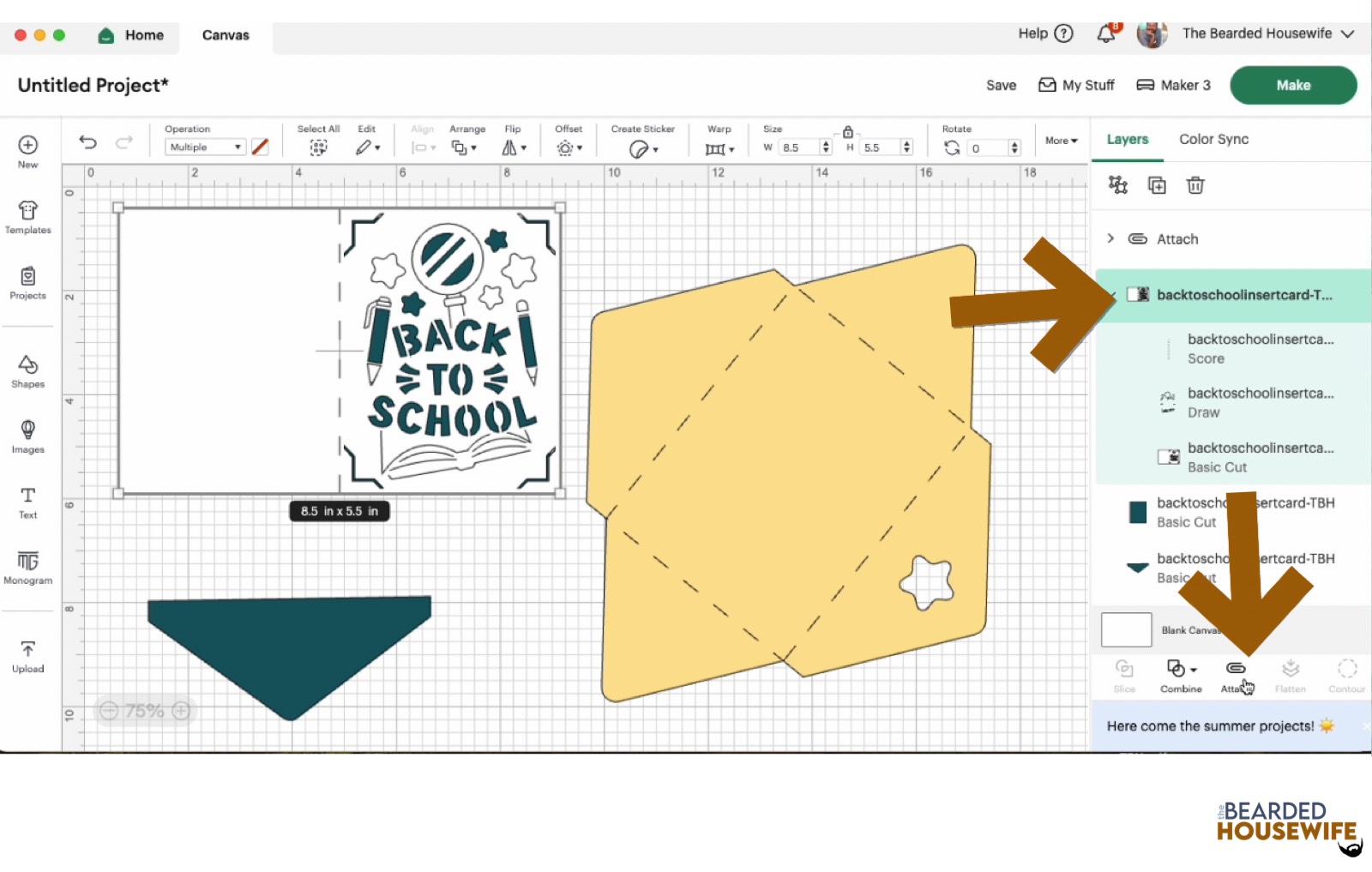Click the Save button

(x=1001, y=85)
